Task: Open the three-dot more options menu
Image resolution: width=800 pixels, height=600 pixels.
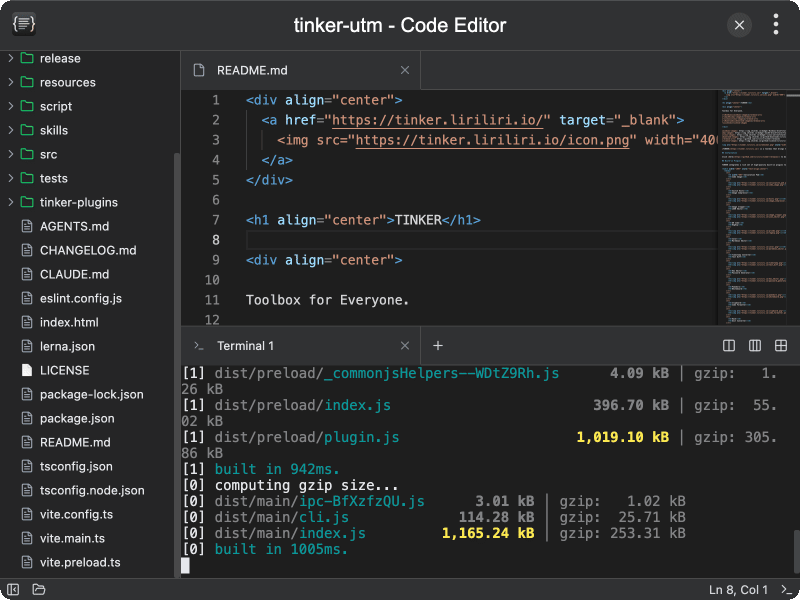Action: pos(776,24)
